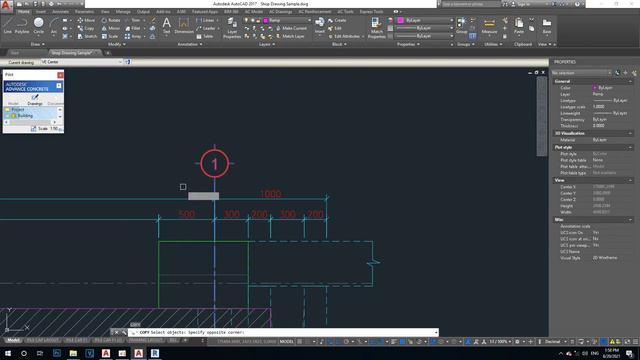
Task: Switch to the Model layout tab
Action: tap(13, 340)
